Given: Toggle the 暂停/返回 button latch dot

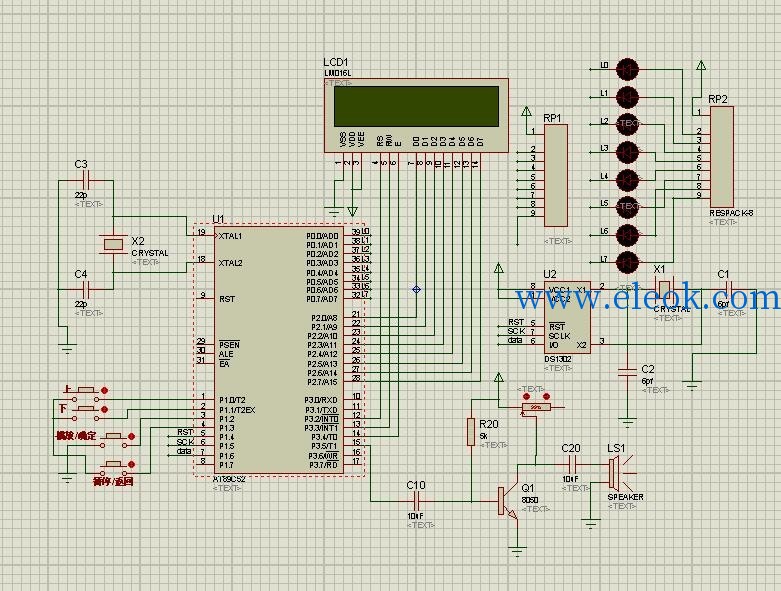Looking at the screenshot, I should click(x=131, y=464).
